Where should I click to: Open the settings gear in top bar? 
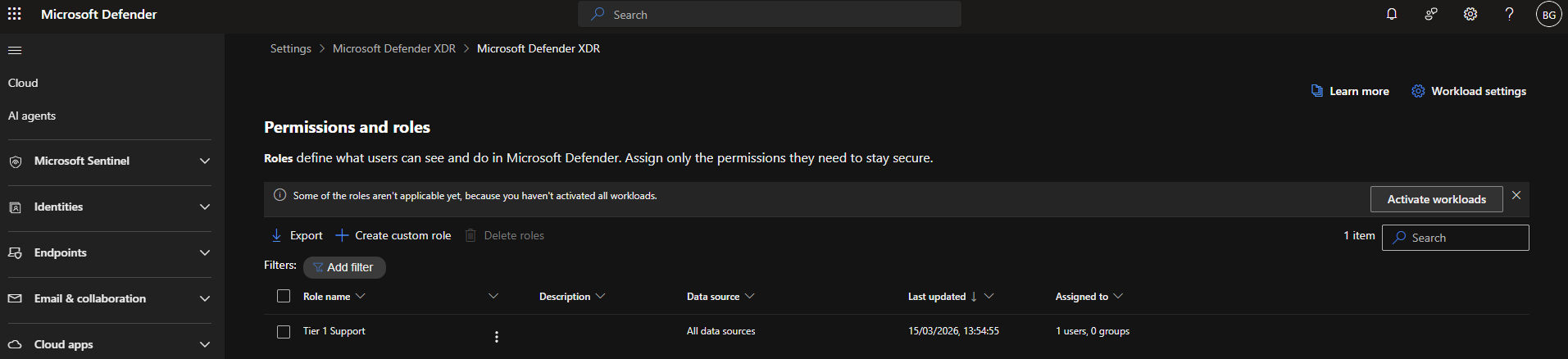coord(1470,14)
